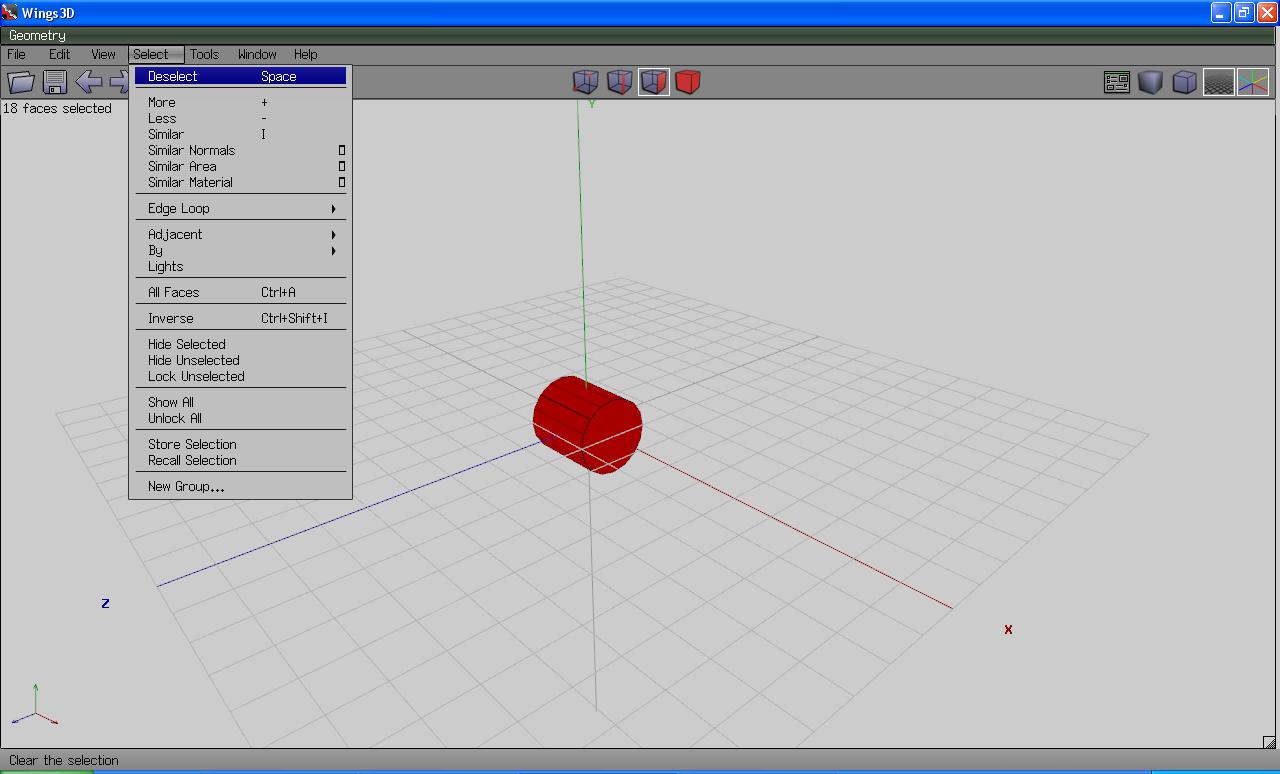1280x774 pixels.
Task: Choose Inverse to invert selection
Action: pos(240,319)
